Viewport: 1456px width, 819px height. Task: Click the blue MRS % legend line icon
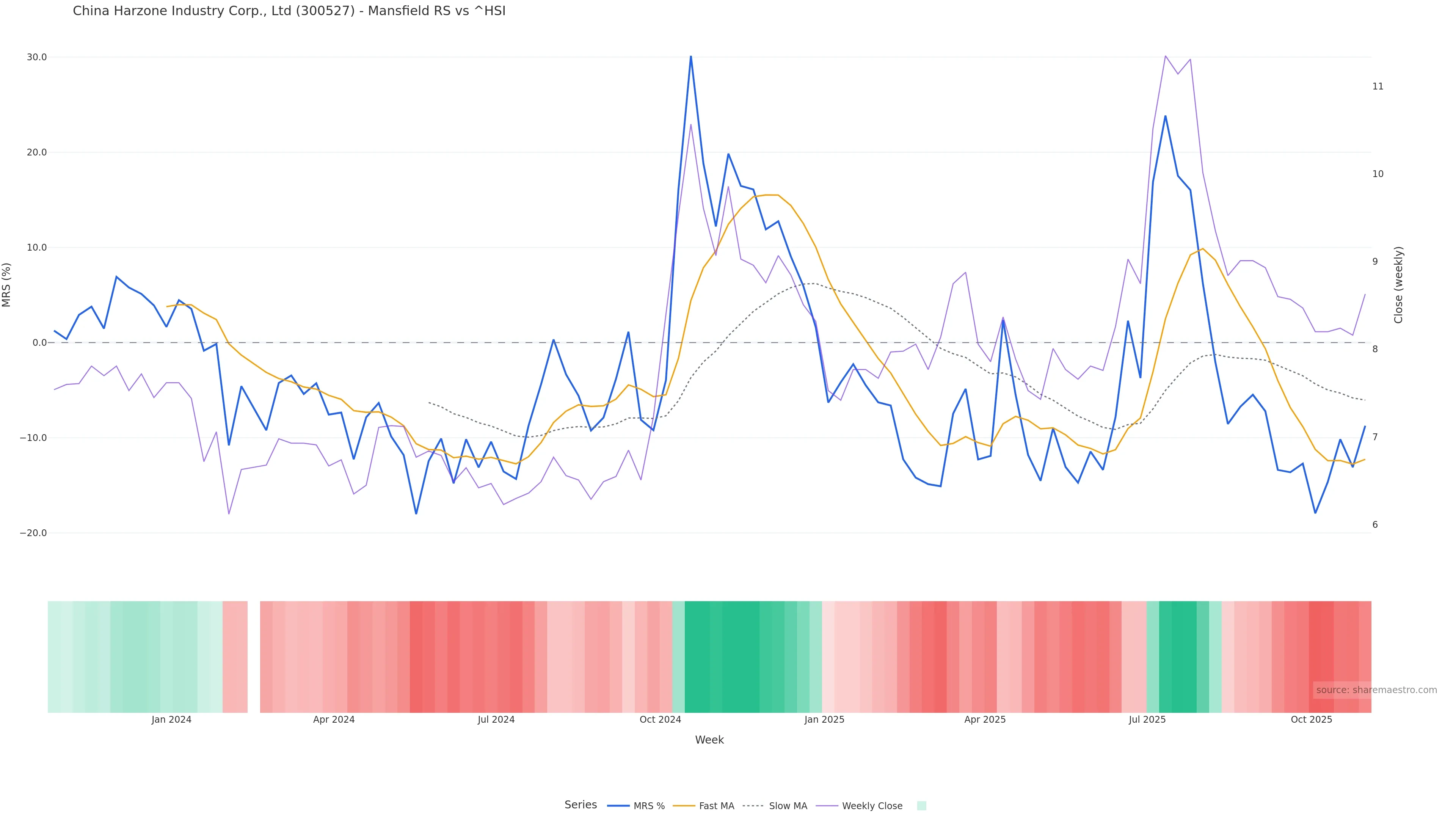(618, 805)
